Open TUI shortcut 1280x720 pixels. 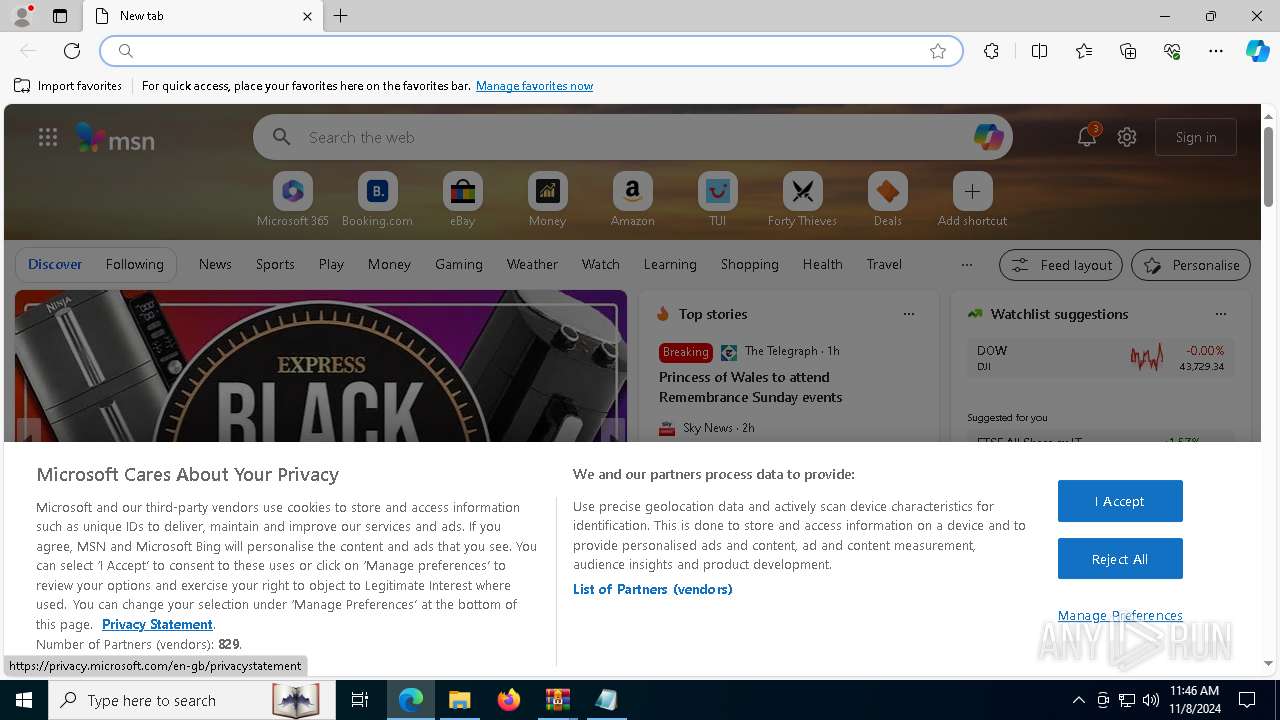(x=717, y=200)
